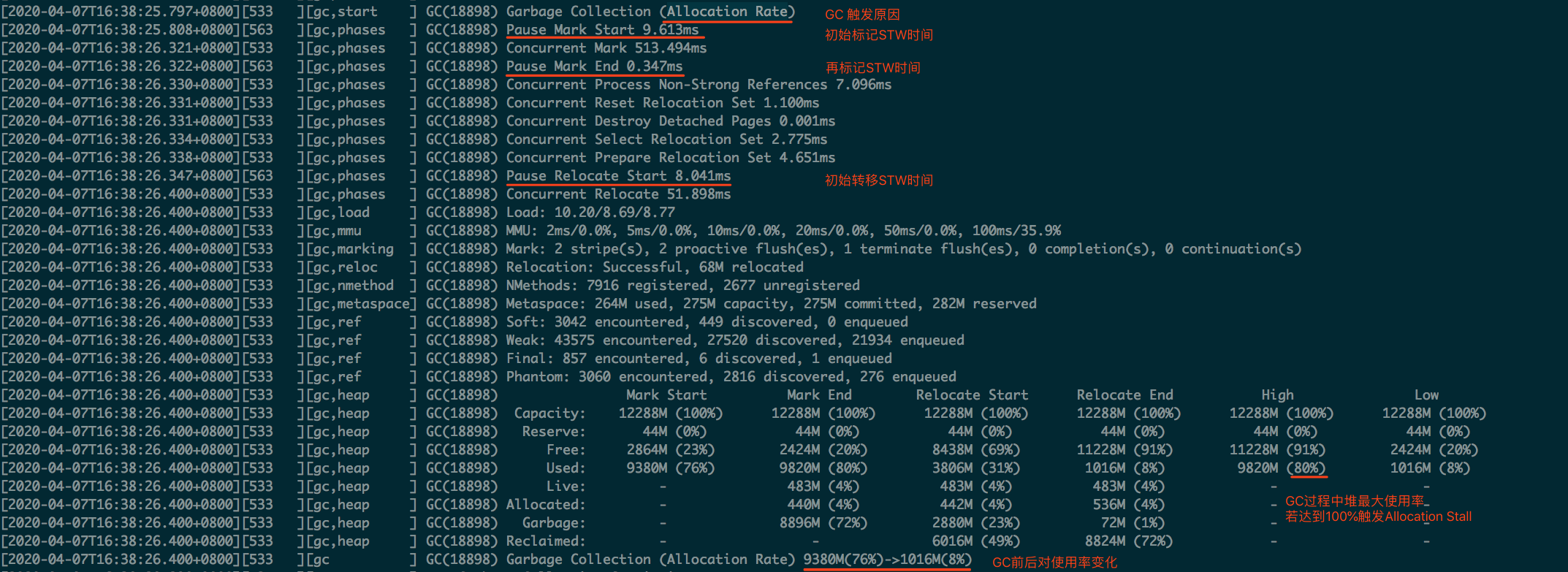Click the "Relocate End" column header
This screenshot has width=1568, height=572.
[x=1124, y=395]
